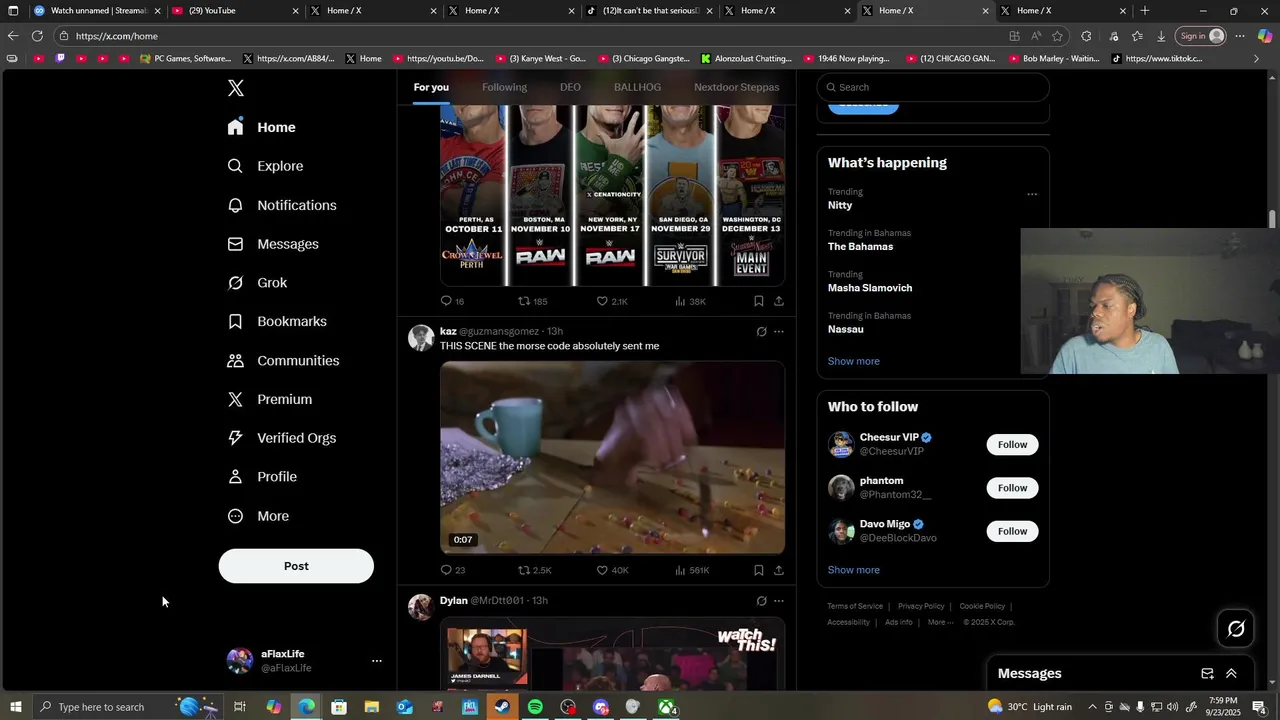The image size is (1280, 720).
Task: Switch to the BALLHOG tab
Action: click(x=637, y=87)
